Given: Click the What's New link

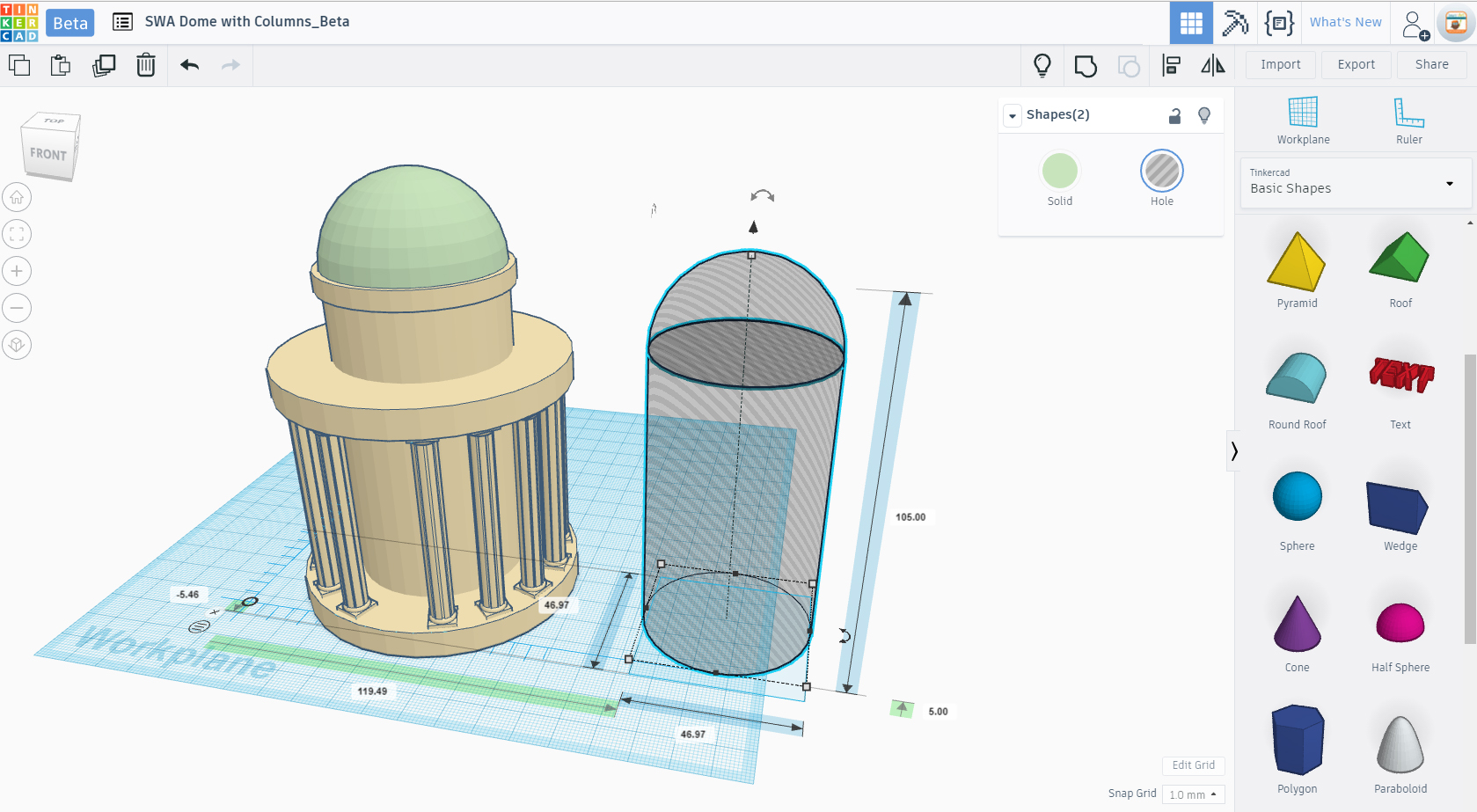Looking at the screenshot, I should (1345, 22).
